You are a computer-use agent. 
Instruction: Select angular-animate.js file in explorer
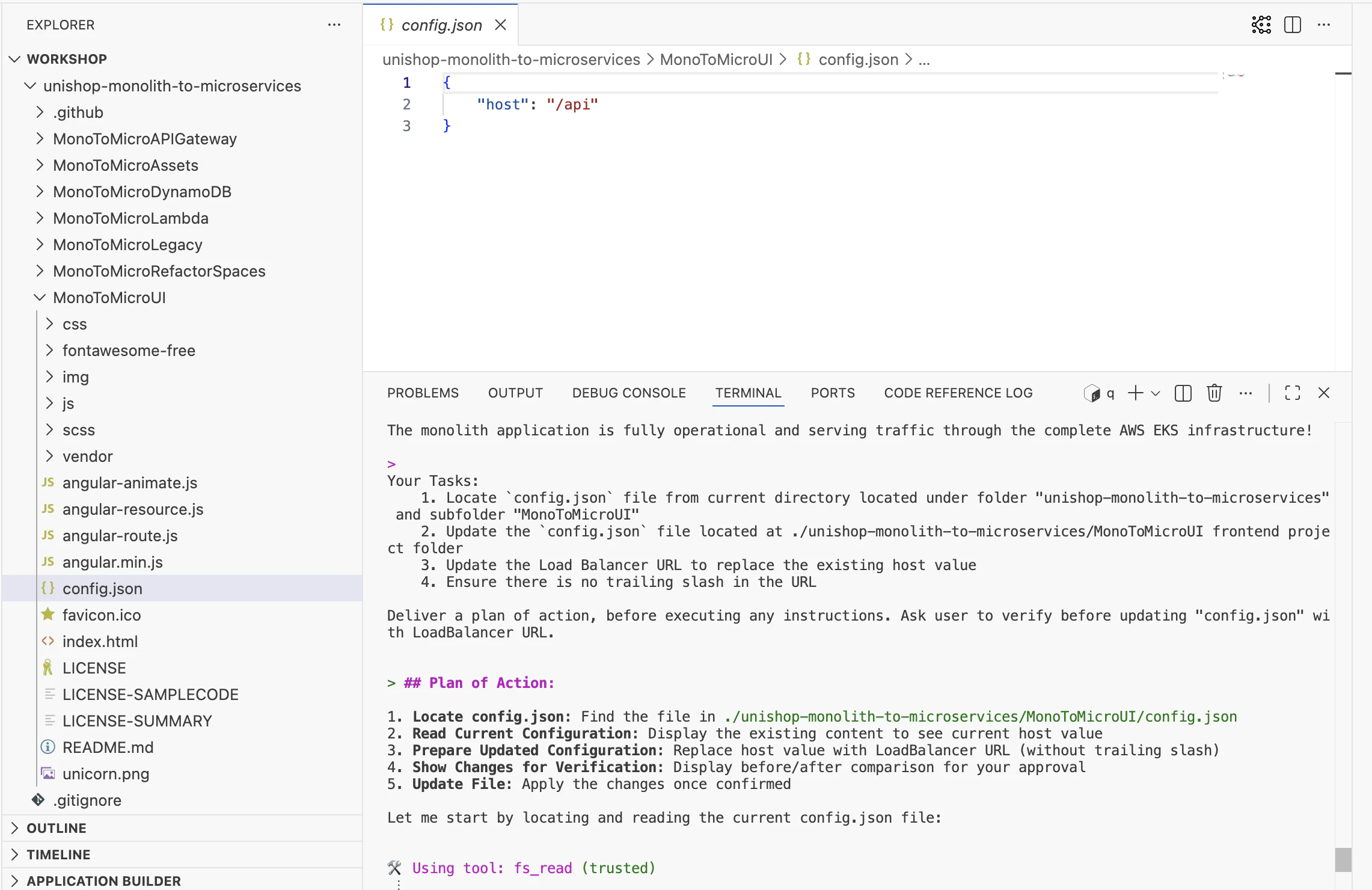click(x=182, y=483)
